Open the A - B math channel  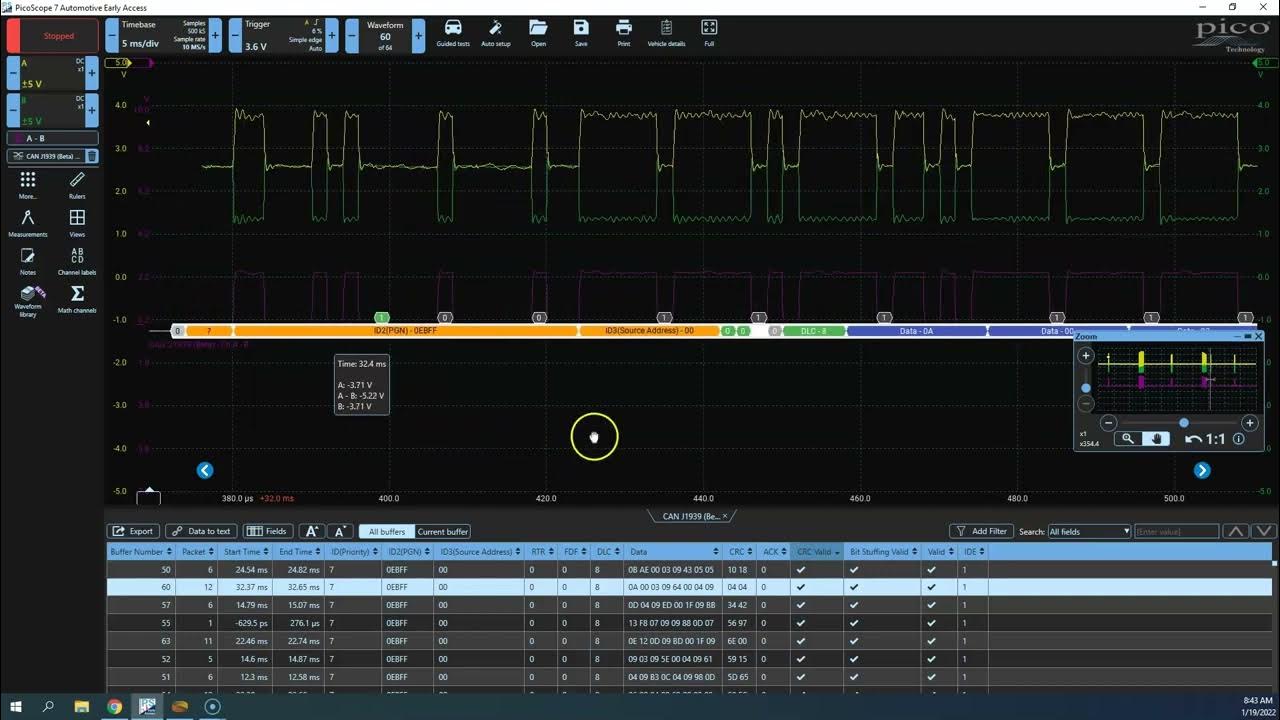(53, 138)
